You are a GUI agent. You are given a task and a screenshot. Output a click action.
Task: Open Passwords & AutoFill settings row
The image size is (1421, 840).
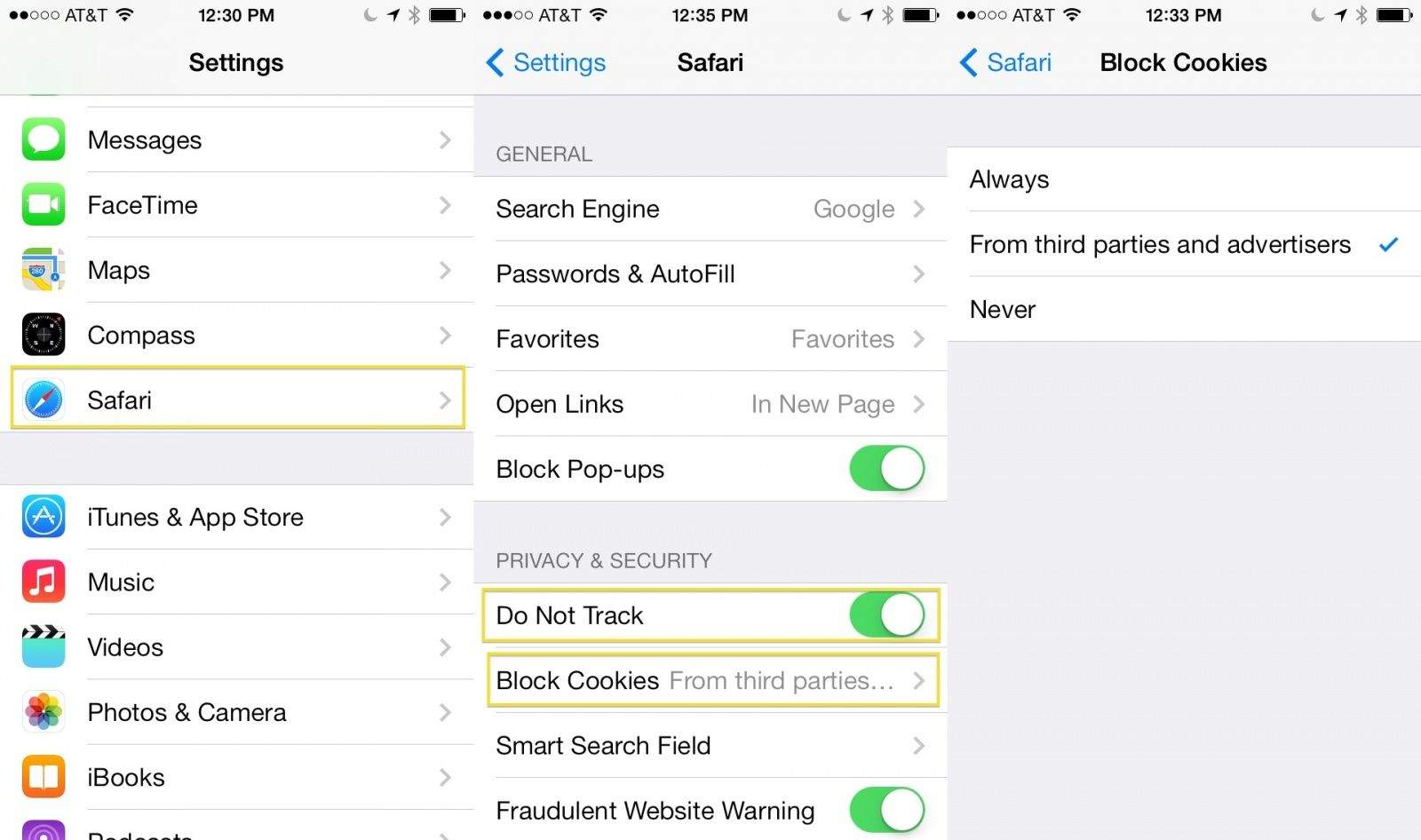[710, 273]
